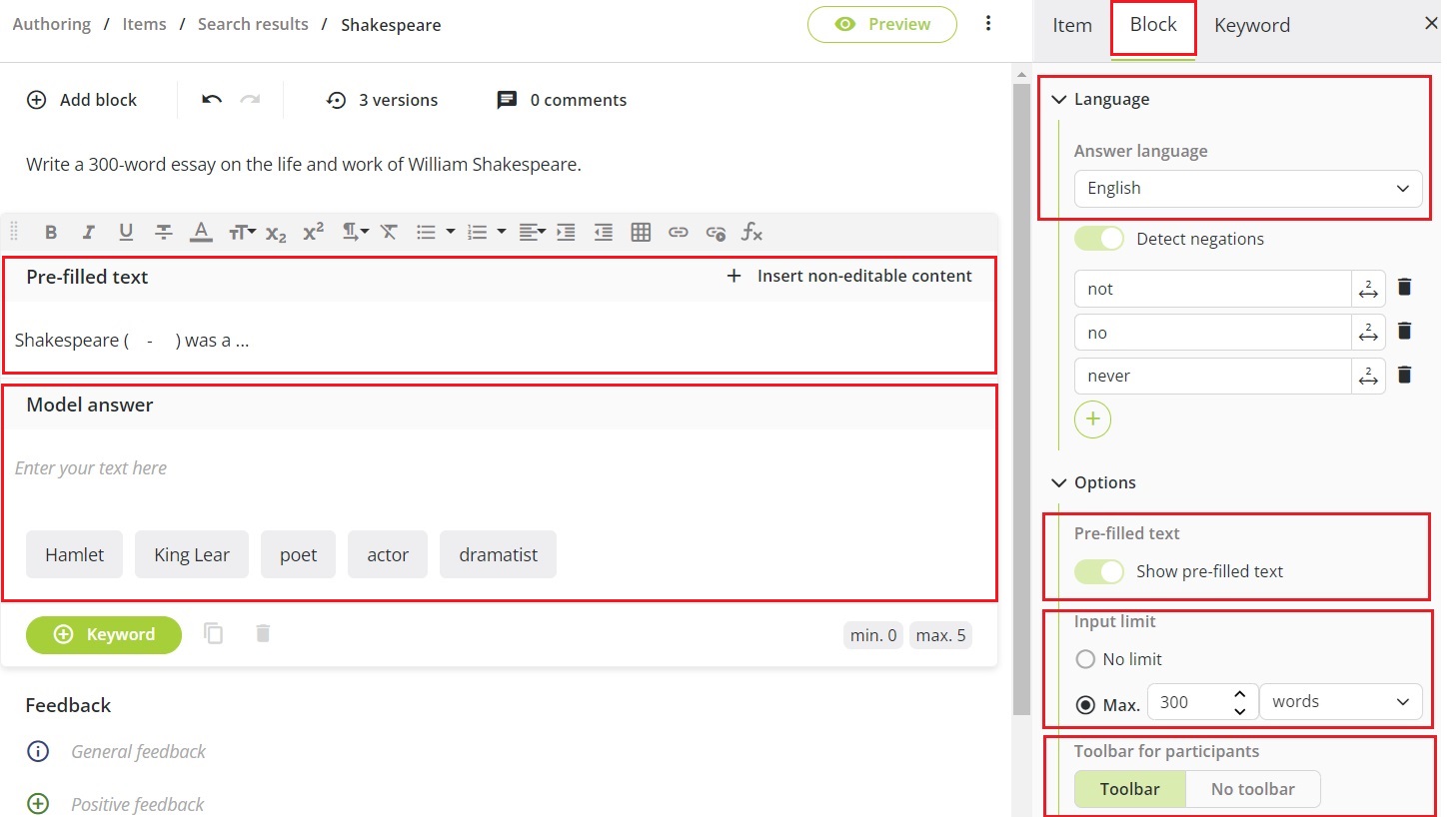Click the icon beside the 'not' field

point(1368,289)
